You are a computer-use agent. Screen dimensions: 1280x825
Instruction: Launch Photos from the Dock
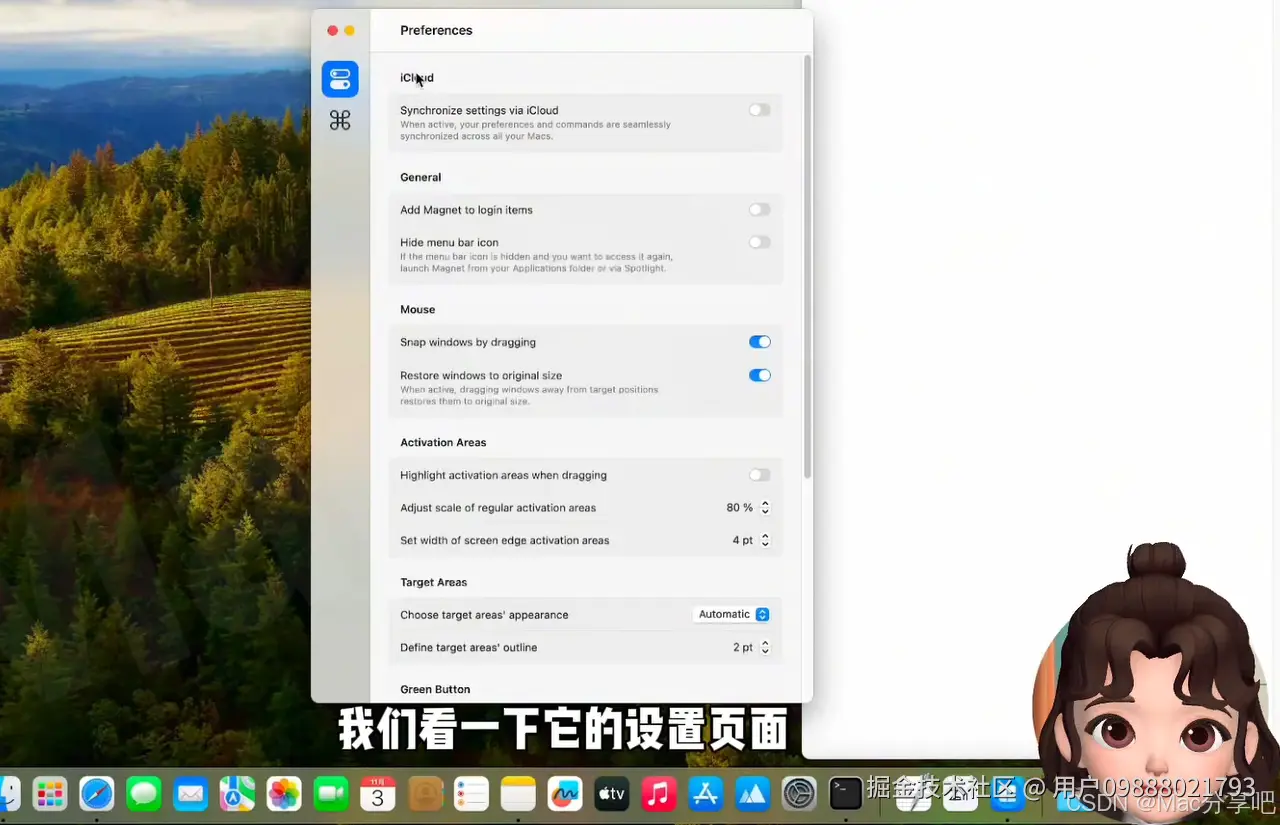tap(284, 795)
